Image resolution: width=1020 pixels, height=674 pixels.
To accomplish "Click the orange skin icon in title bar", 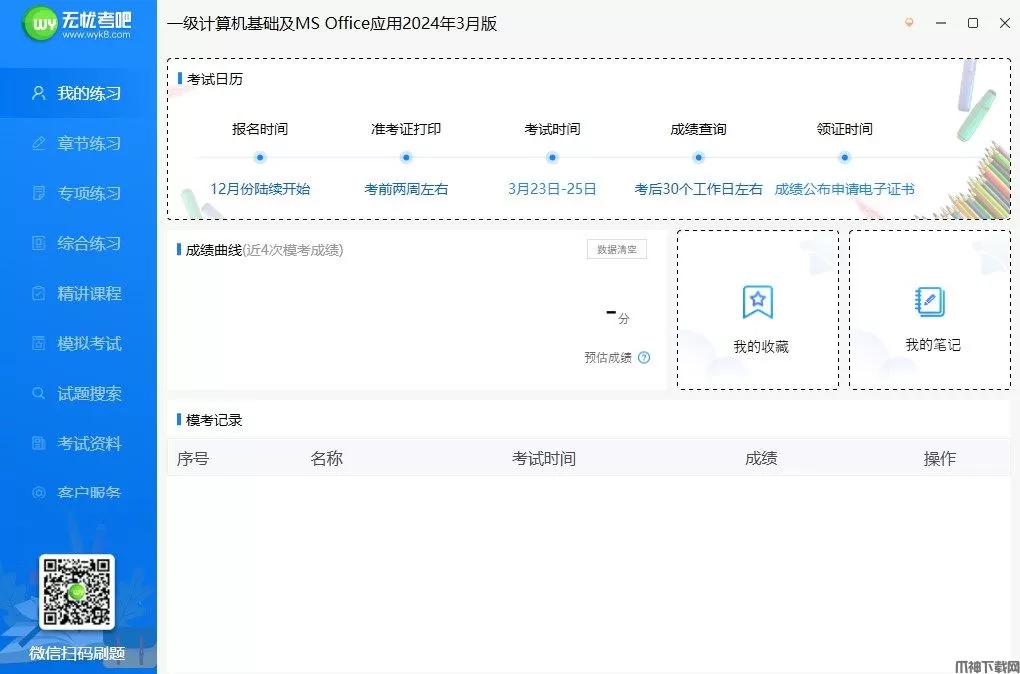I will [x=909, y=23].
